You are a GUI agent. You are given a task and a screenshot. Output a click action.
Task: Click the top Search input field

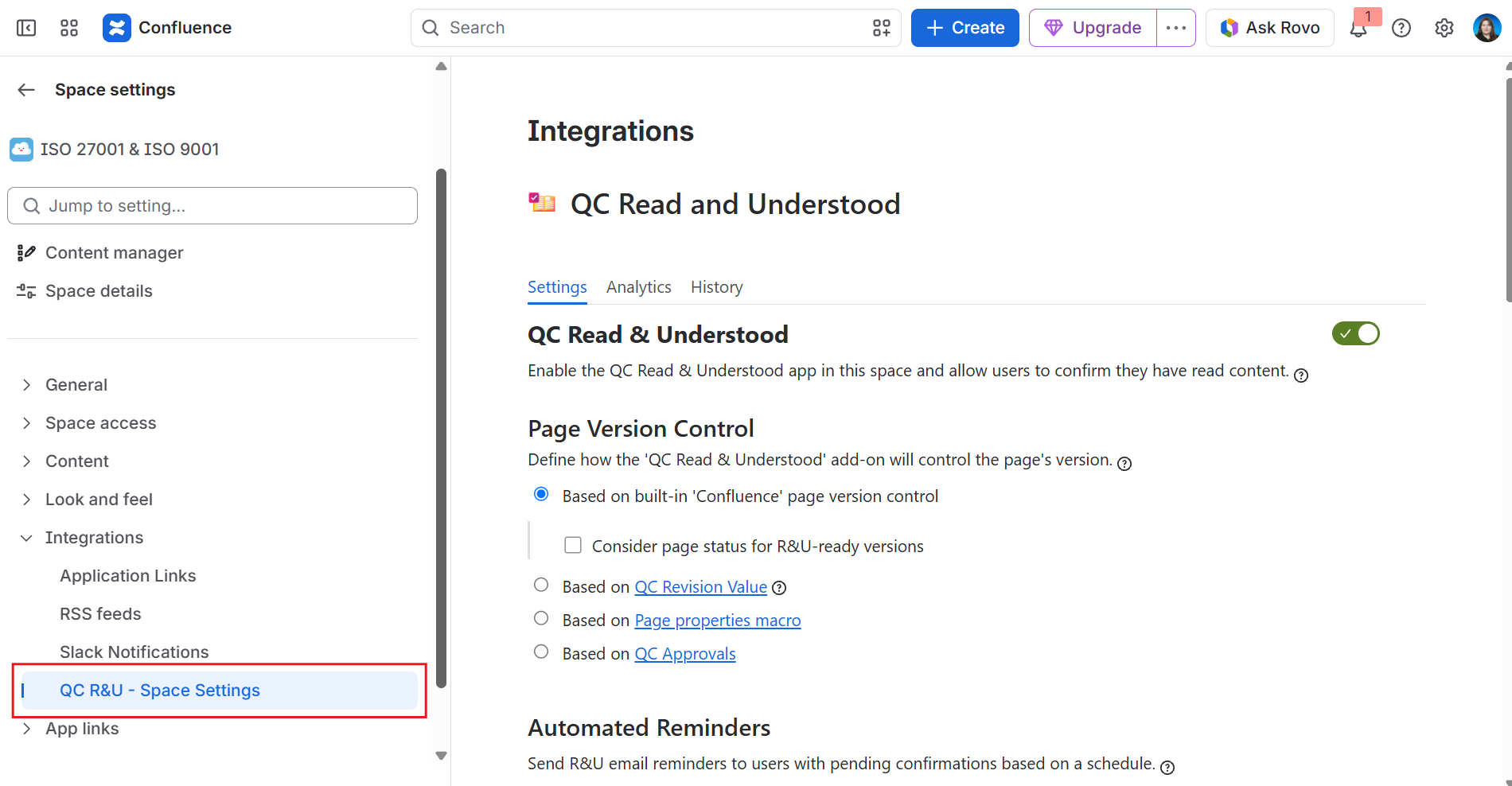pyautogui.click(x=656, y=28)
